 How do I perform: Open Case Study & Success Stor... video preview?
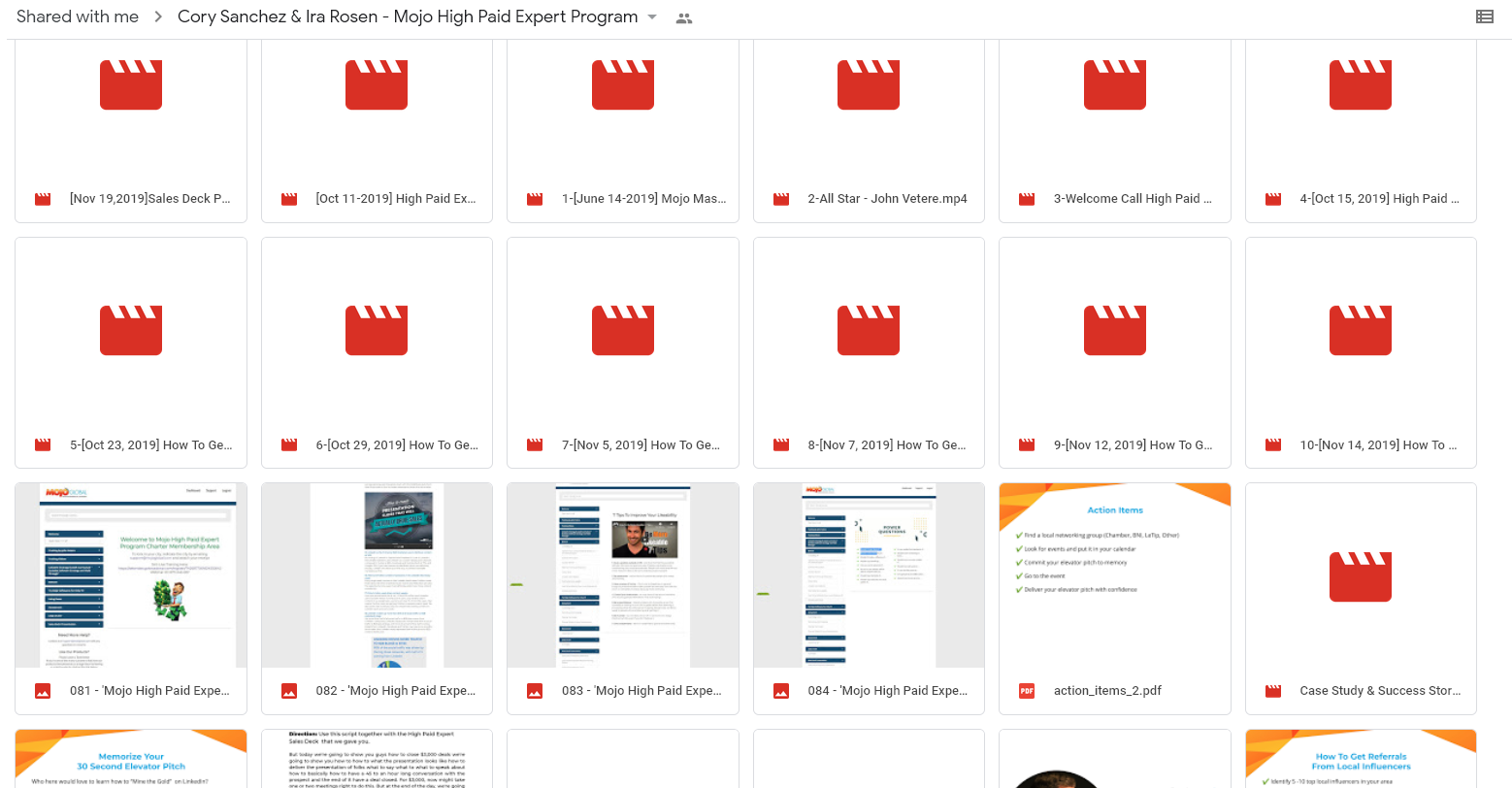pyautogui.click(x=1361, y=575)
